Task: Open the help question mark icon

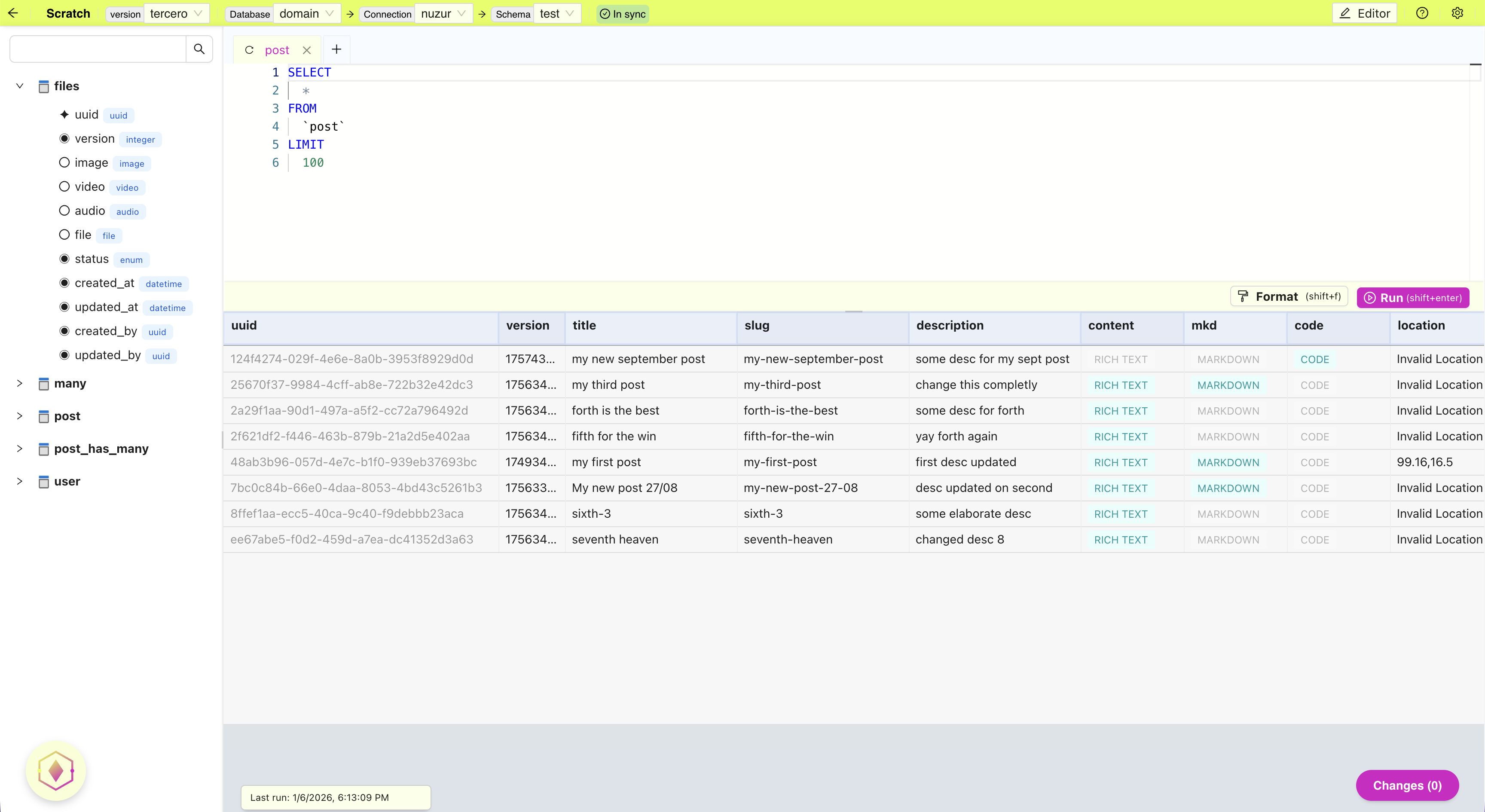Action: click(1422, 13)
